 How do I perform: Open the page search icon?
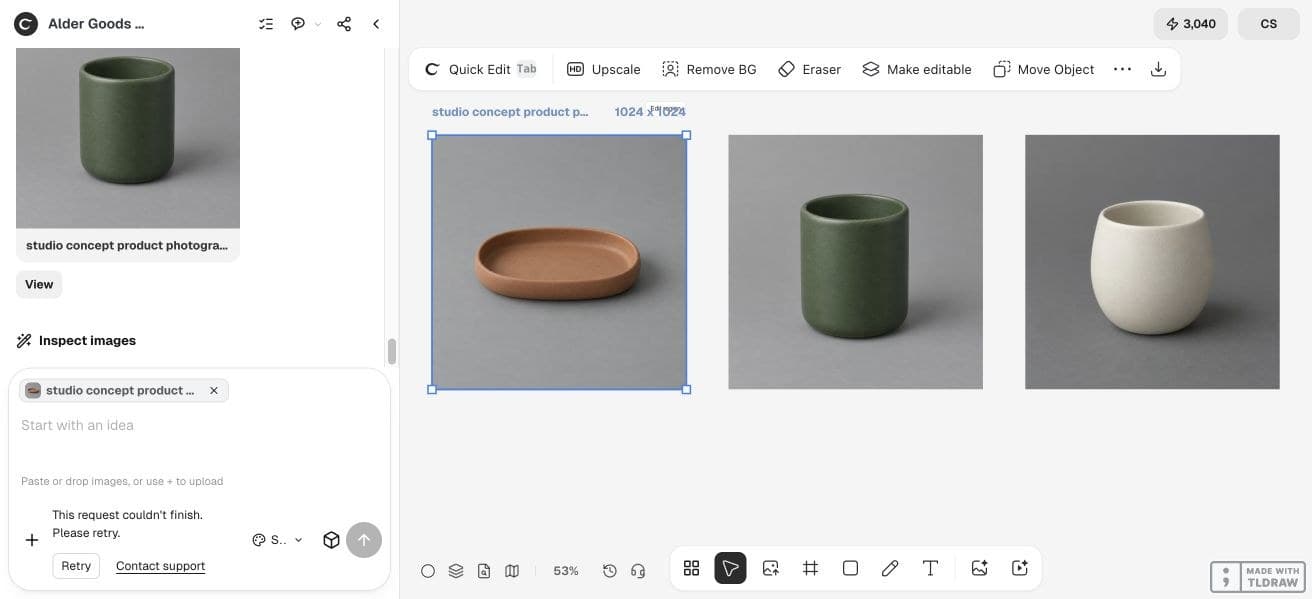coord(484,570)
